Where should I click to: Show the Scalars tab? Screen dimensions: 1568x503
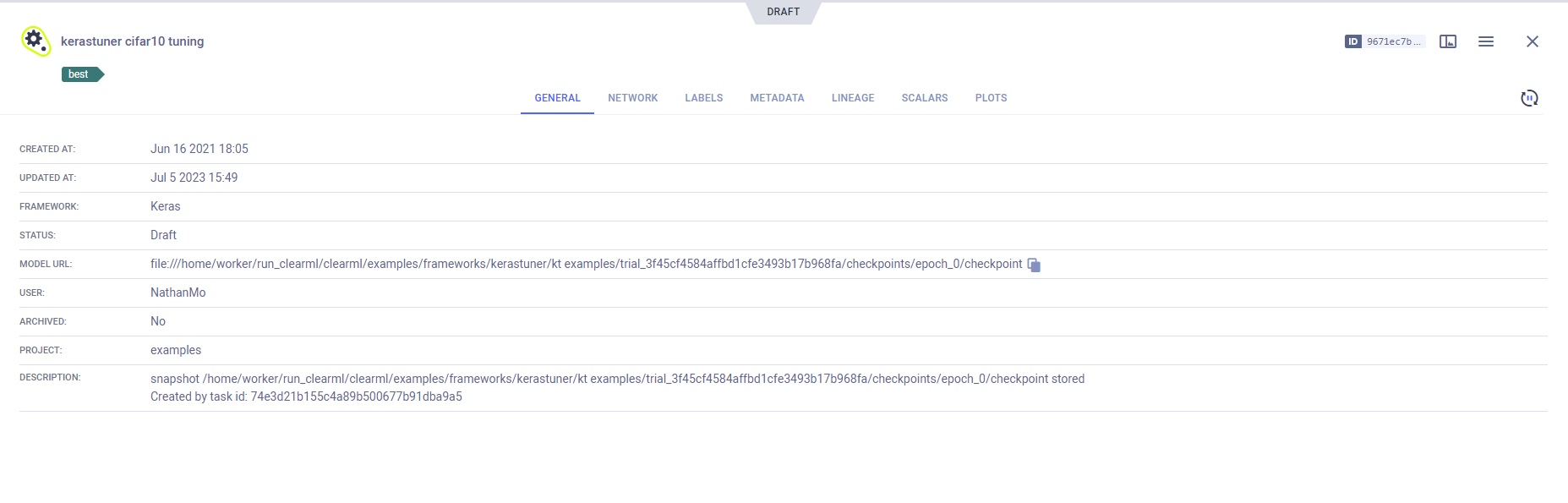[x=924, y=98]
